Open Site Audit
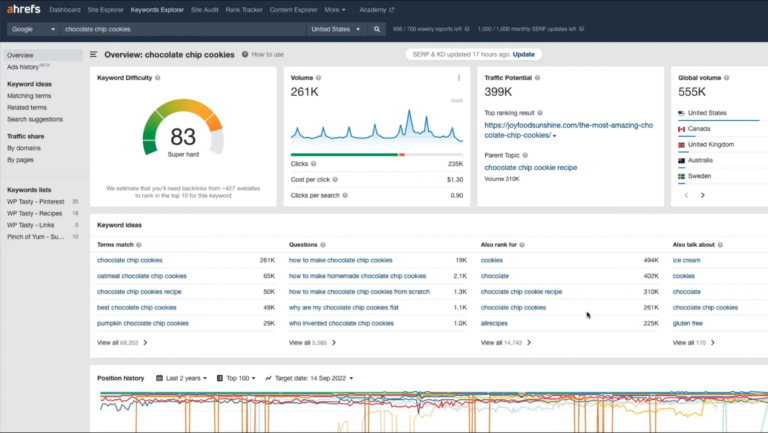Image resolution: width=768 pixels, height=433 pixels. click(204, 10)
